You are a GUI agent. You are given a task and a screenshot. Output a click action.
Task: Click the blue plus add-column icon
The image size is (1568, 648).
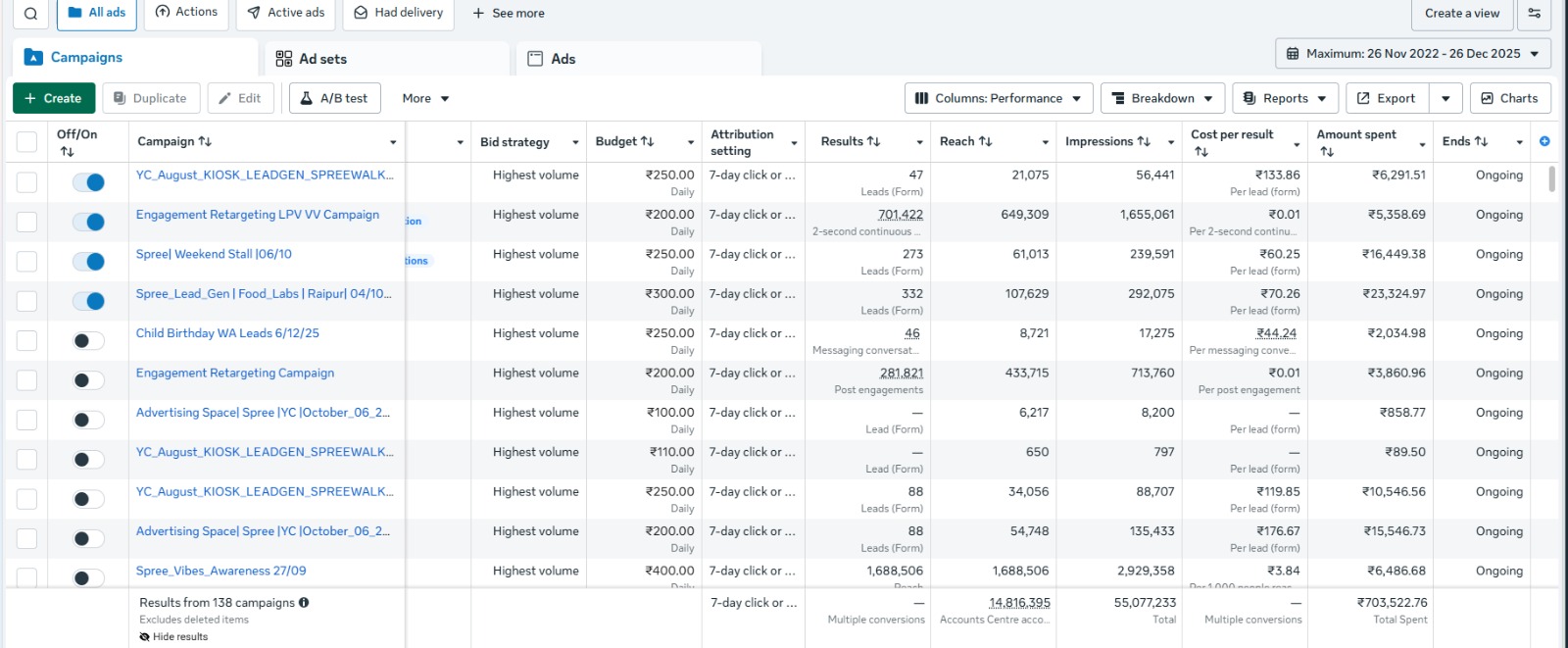(x=1544, y=142)
